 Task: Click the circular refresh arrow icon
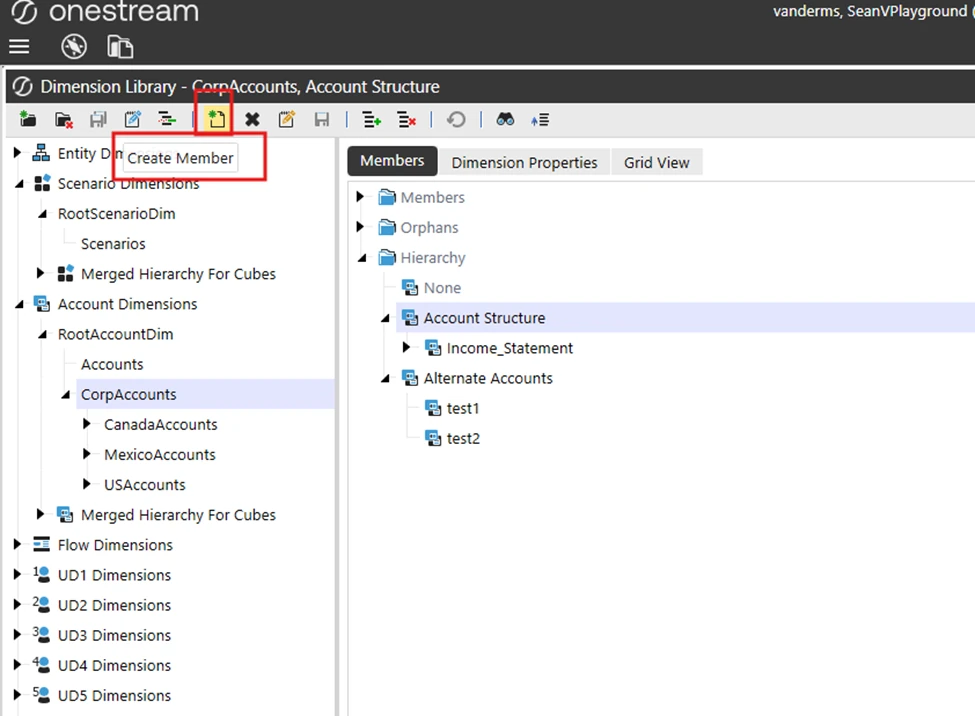click(x=456, y=119)
